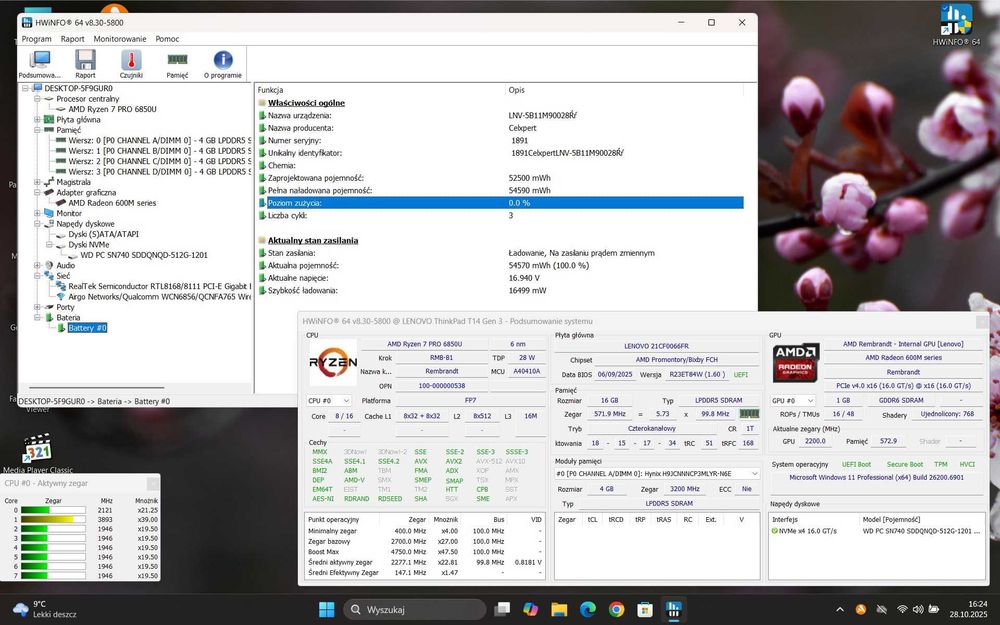
Task: Open the Monitorowanie menu
Action: [x=120, y=39]
